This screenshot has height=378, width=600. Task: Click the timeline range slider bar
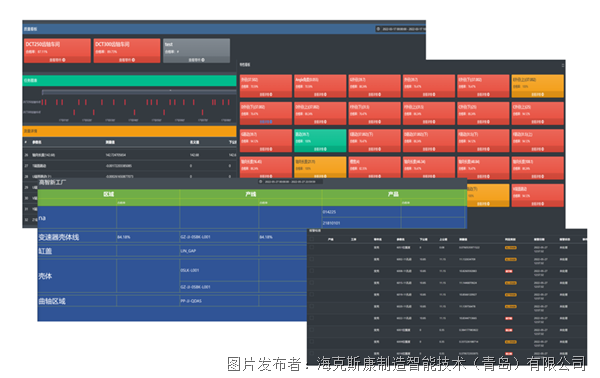click(139, 92)
